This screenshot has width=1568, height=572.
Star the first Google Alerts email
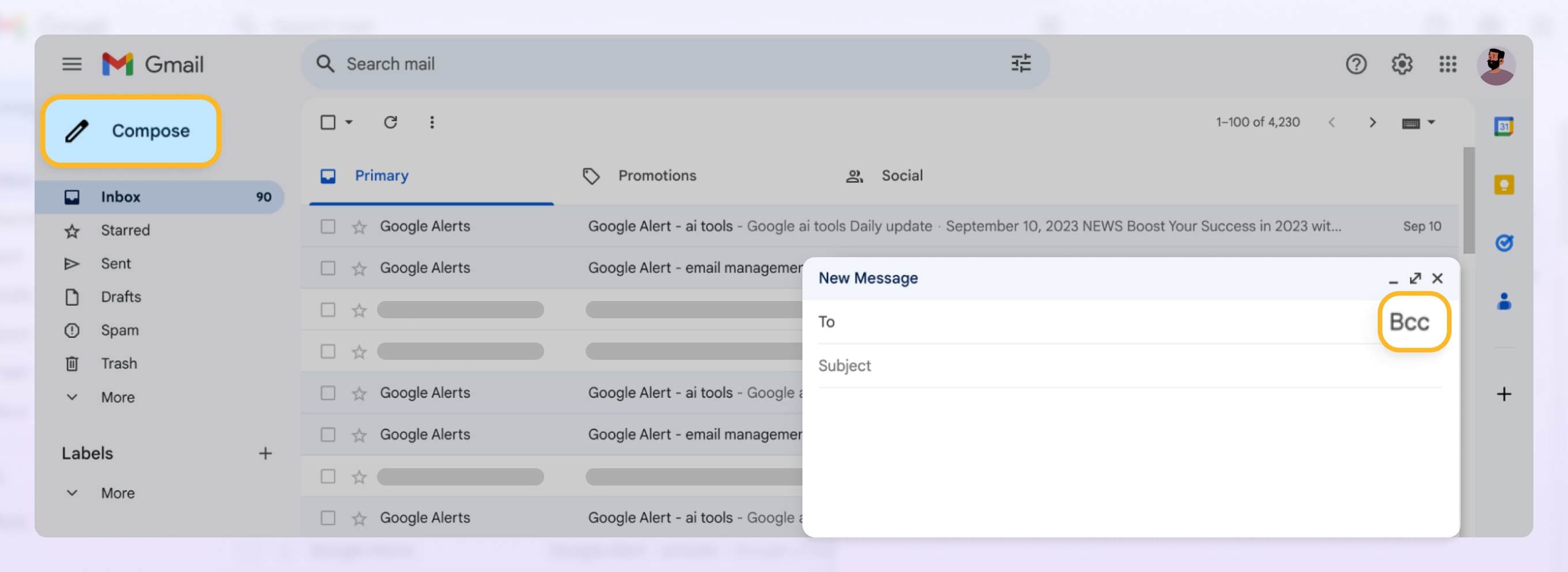[359, 226]
